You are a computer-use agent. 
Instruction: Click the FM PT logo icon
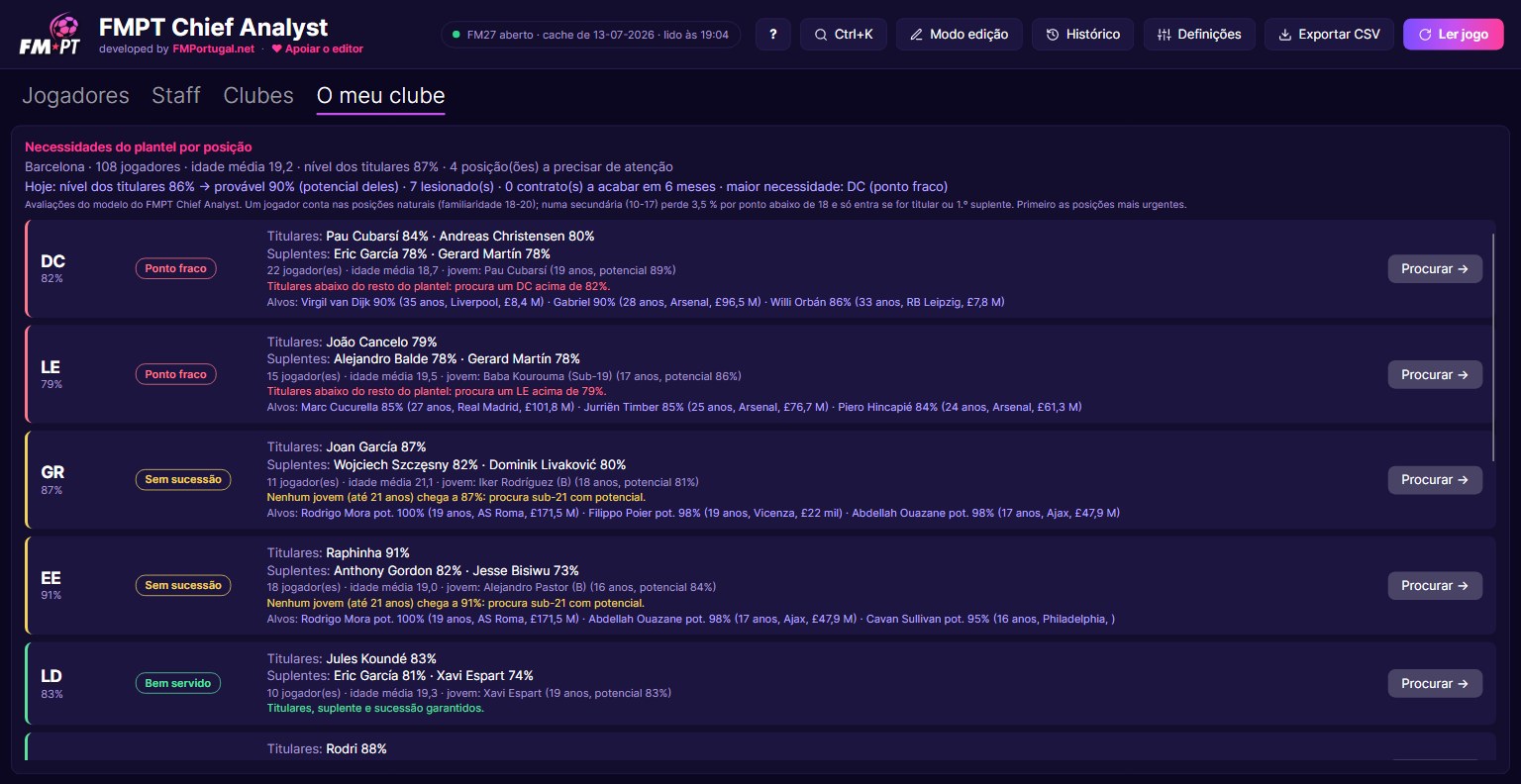click(x=50, y=35)
